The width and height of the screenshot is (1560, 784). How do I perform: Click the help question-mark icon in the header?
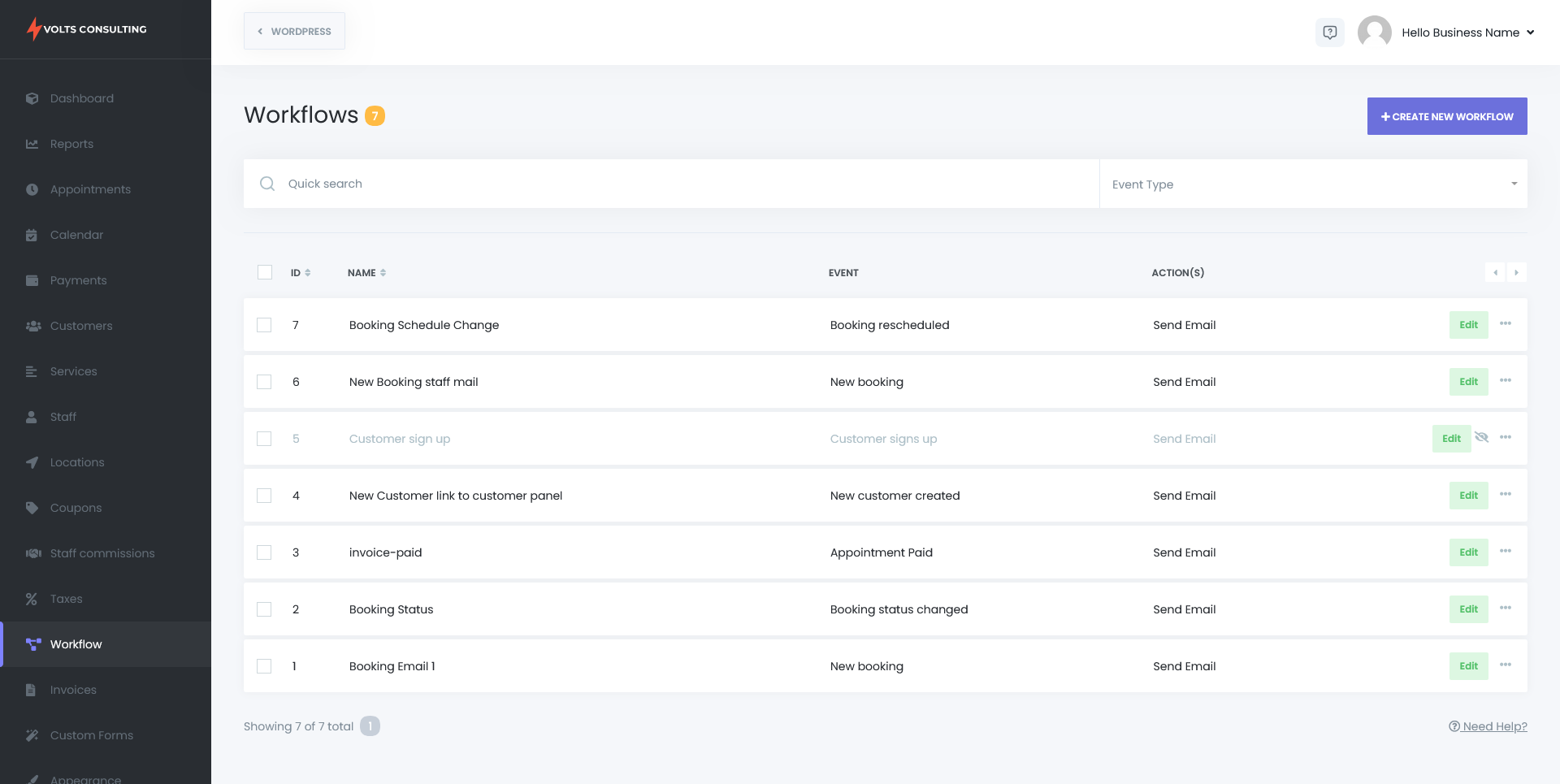pyautogui.click(x=1330, y=32)
